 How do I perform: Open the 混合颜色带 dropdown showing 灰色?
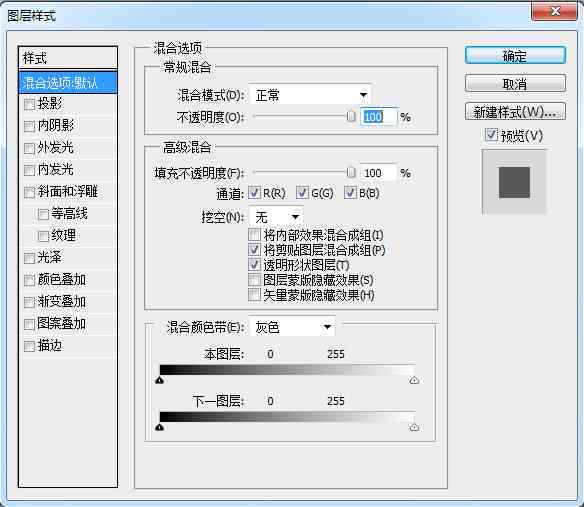point(292,327)
